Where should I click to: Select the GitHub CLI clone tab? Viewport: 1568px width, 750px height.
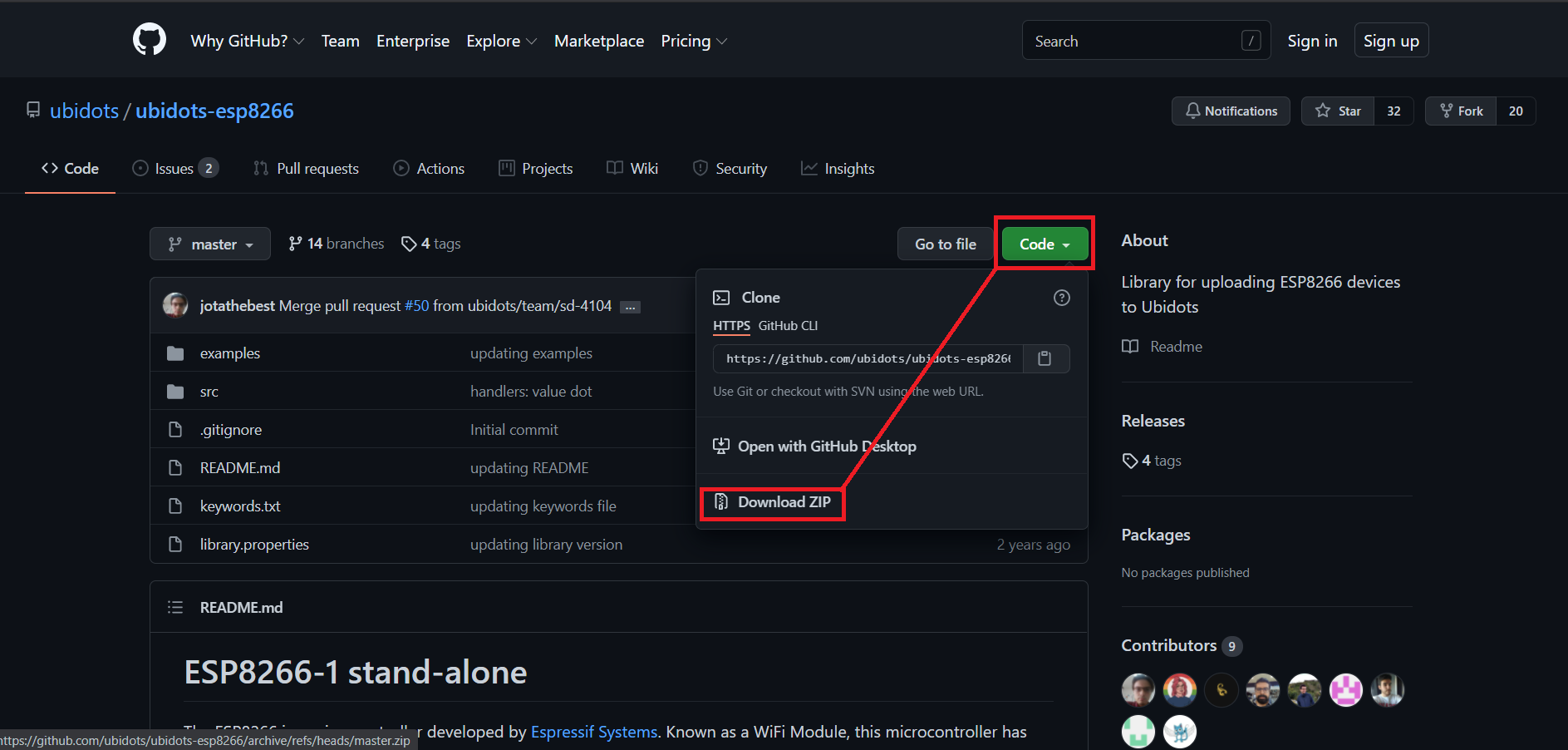tap(788, 326)
